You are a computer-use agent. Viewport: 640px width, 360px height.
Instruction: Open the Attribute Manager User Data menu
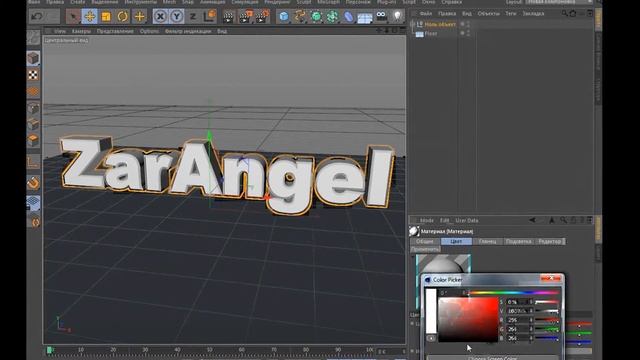coord(467,220)
